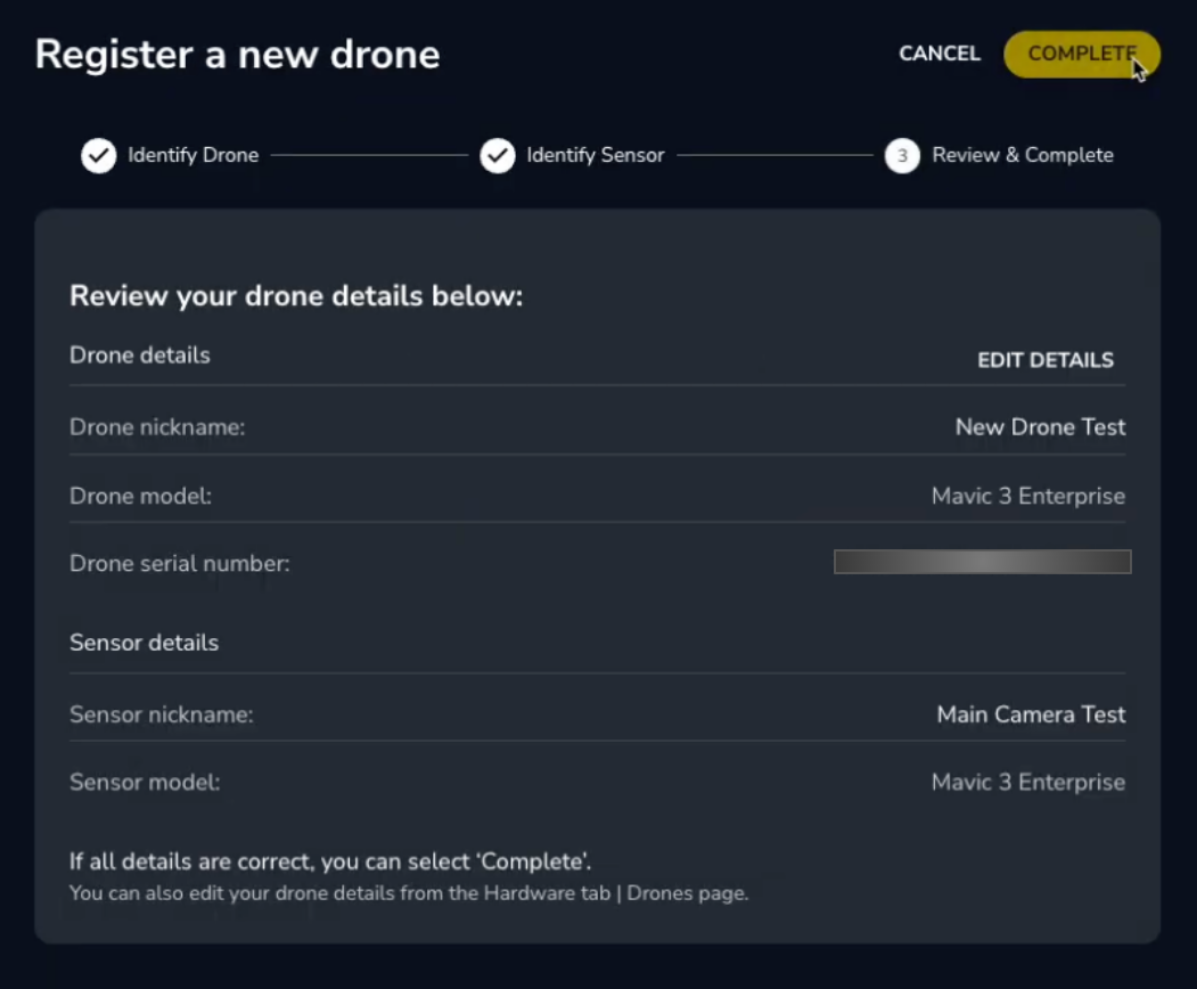Viewport: 1197px width, 989px height.
Task: Click the New Drone Test nickname value
Action: point(1040,427)
